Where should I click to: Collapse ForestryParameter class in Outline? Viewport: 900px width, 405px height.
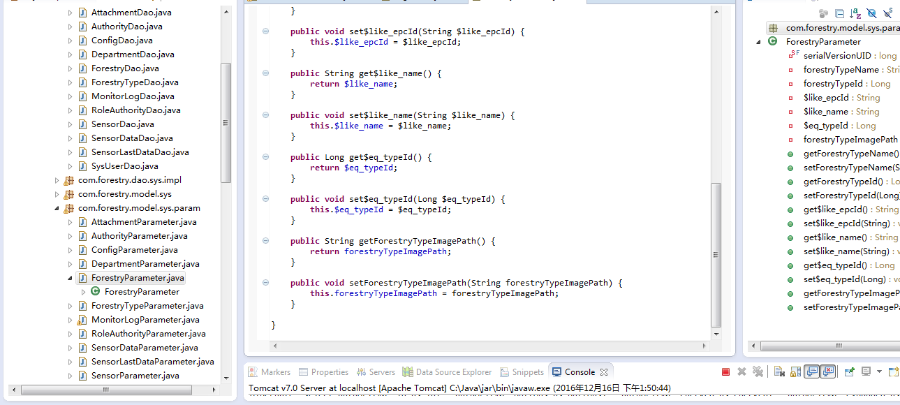tap(759, 42)
